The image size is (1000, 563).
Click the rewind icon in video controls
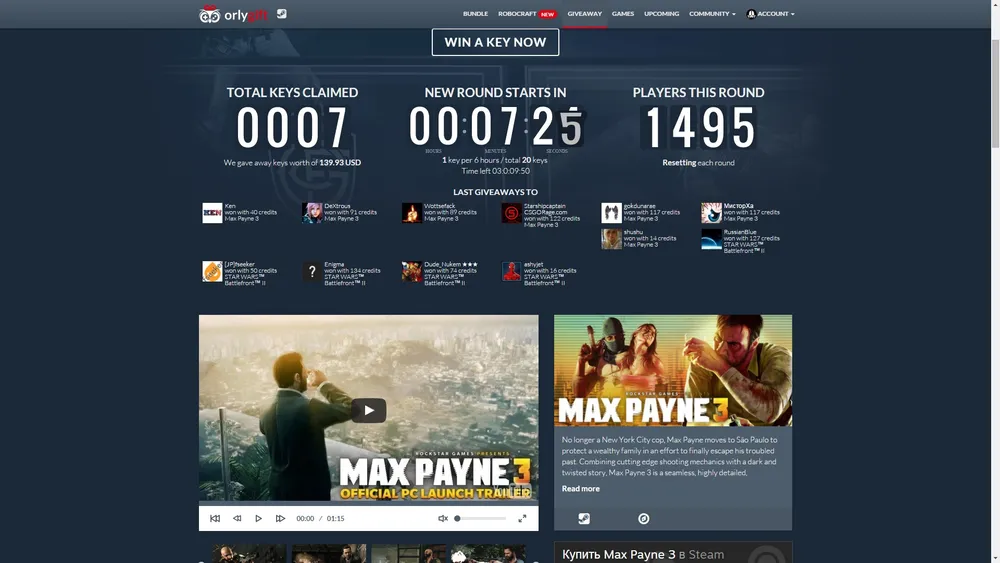click(237, 519)
